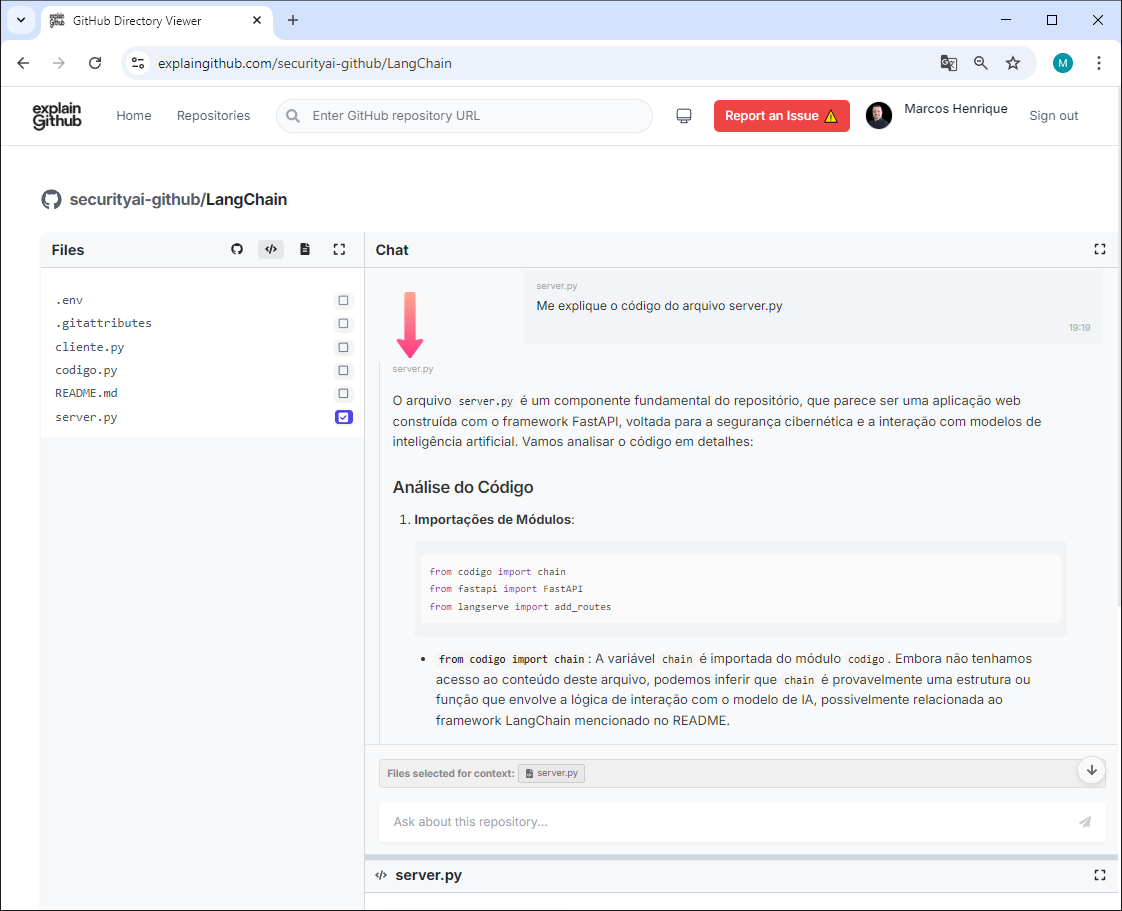Open .env file in Files list
The height and width of the screenshot is (911, 1122).
tap(69, 301)
